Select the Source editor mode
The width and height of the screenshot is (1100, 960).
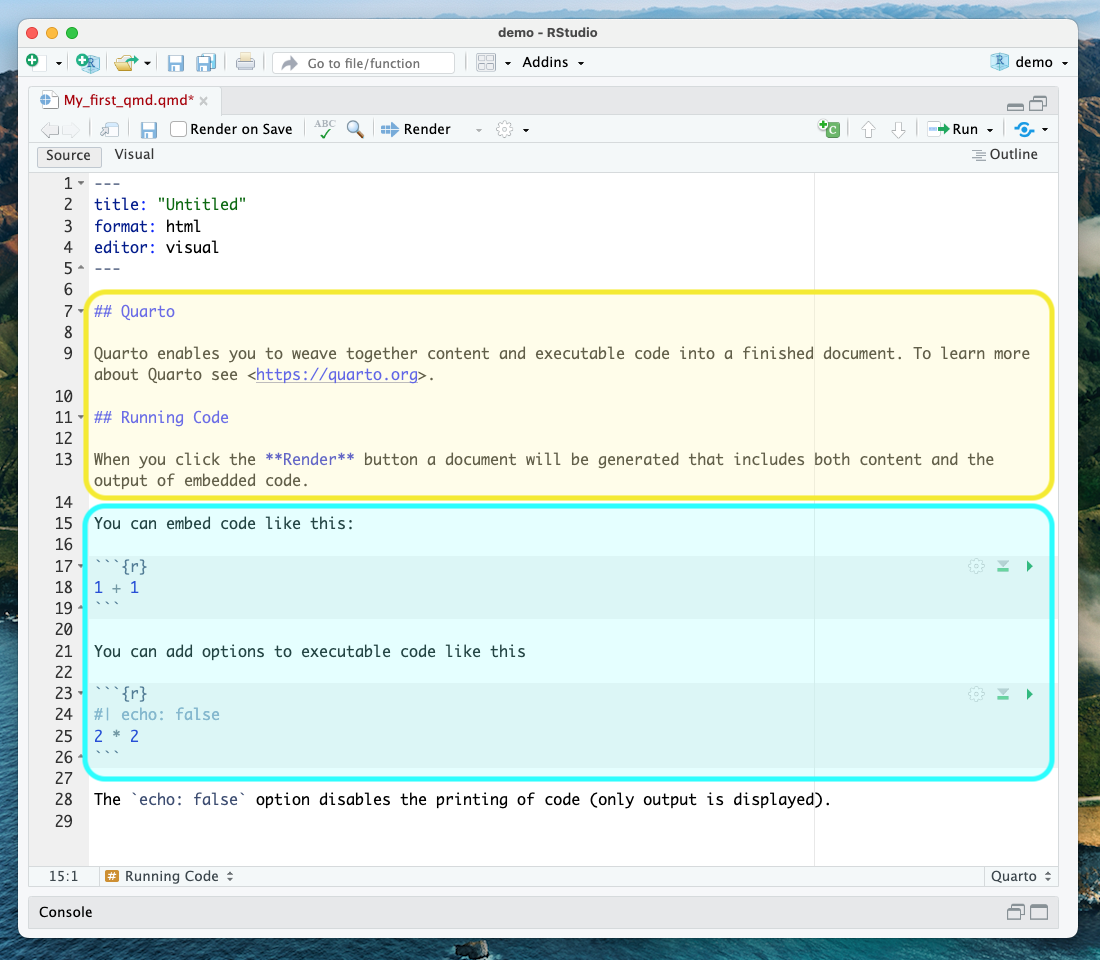(69, 156)
